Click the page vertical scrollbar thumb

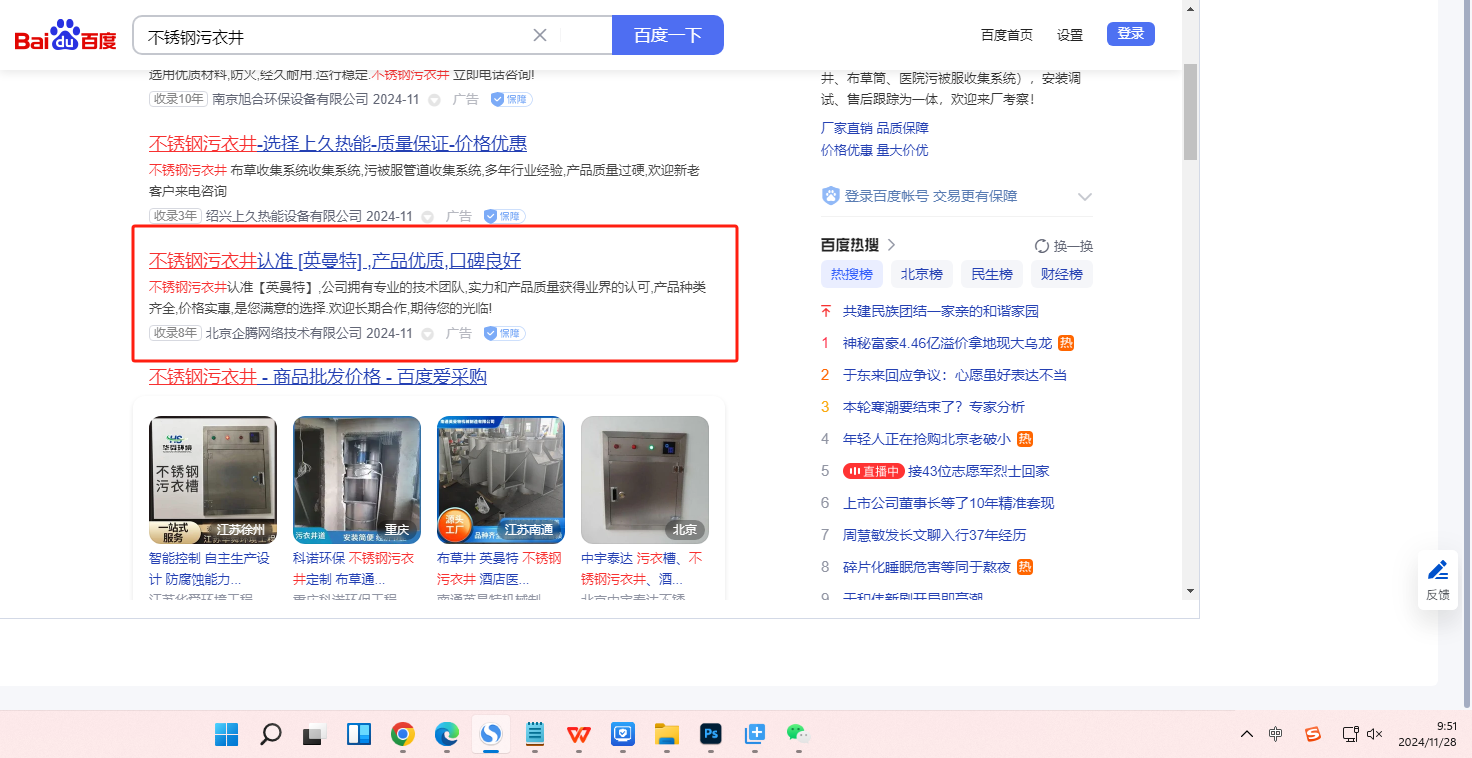click(1190, 110)
